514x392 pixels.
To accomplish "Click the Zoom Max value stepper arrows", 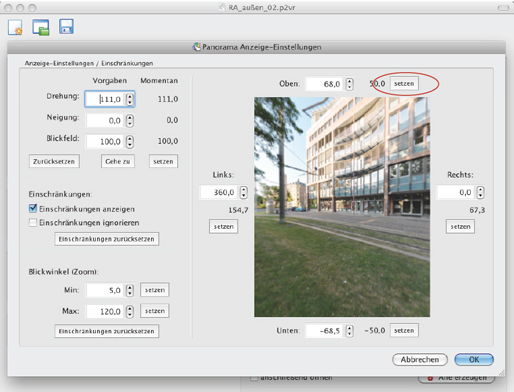I will click(130, 312).
